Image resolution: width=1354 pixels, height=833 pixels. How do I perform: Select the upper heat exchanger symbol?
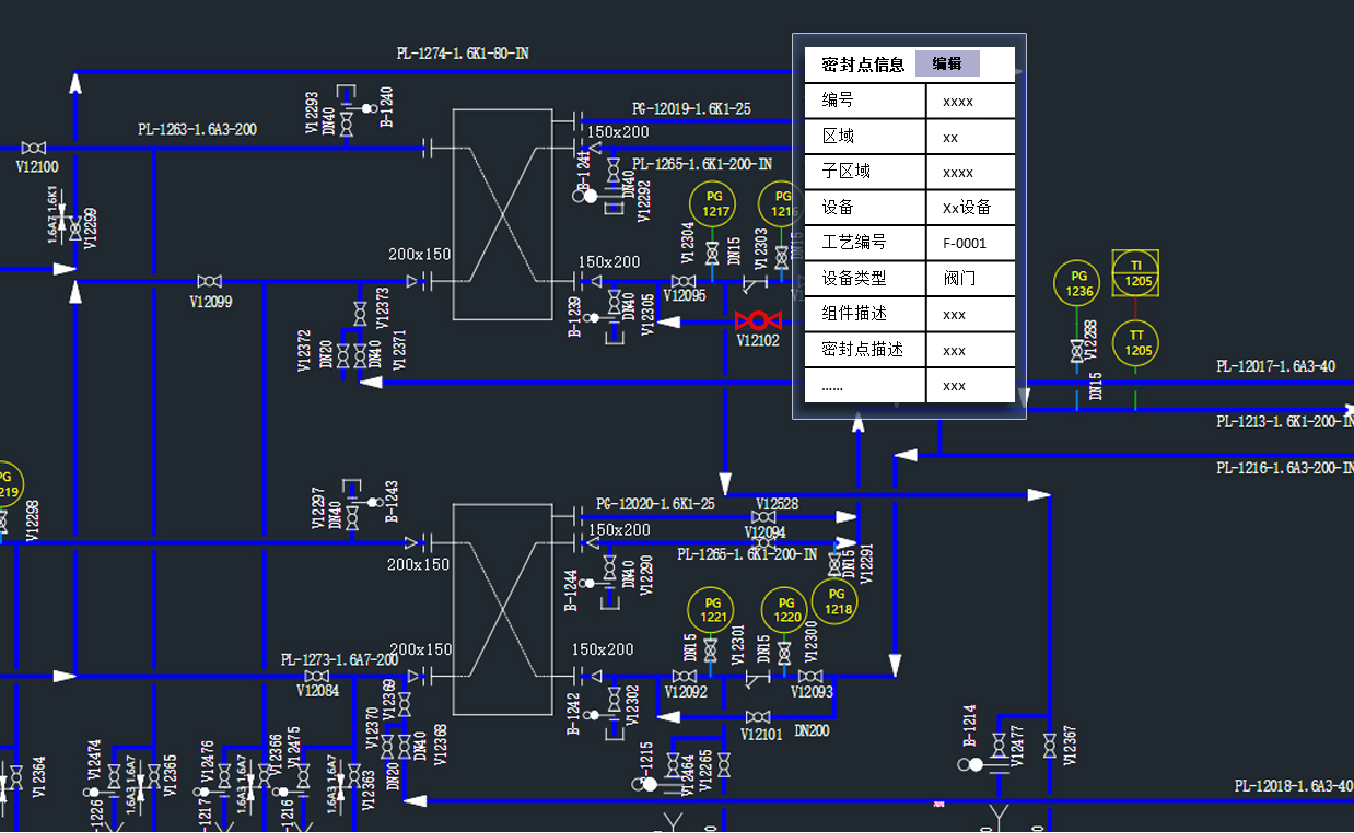click(503, 213)
